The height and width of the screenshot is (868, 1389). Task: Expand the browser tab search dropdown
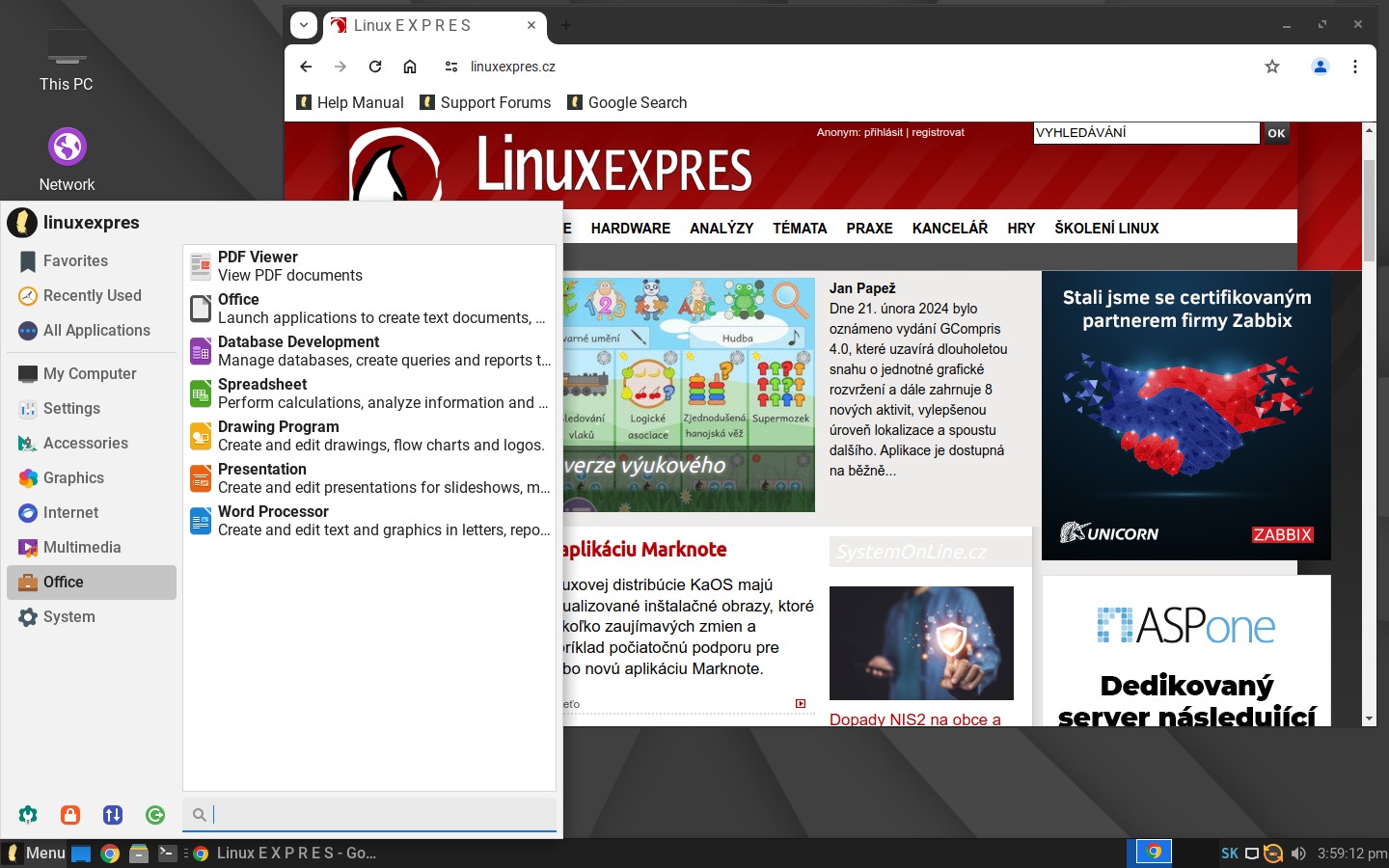[x=304, y=25]
